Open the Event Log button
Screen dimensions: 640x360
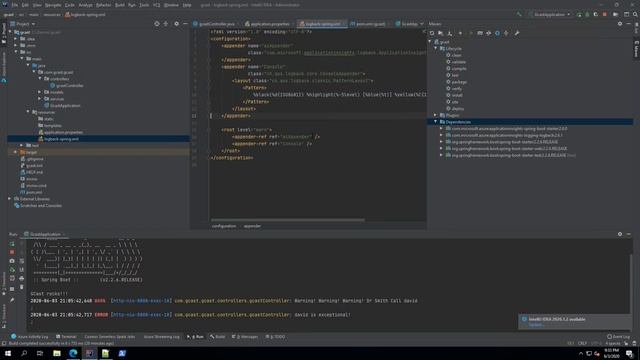click(618, 337)
